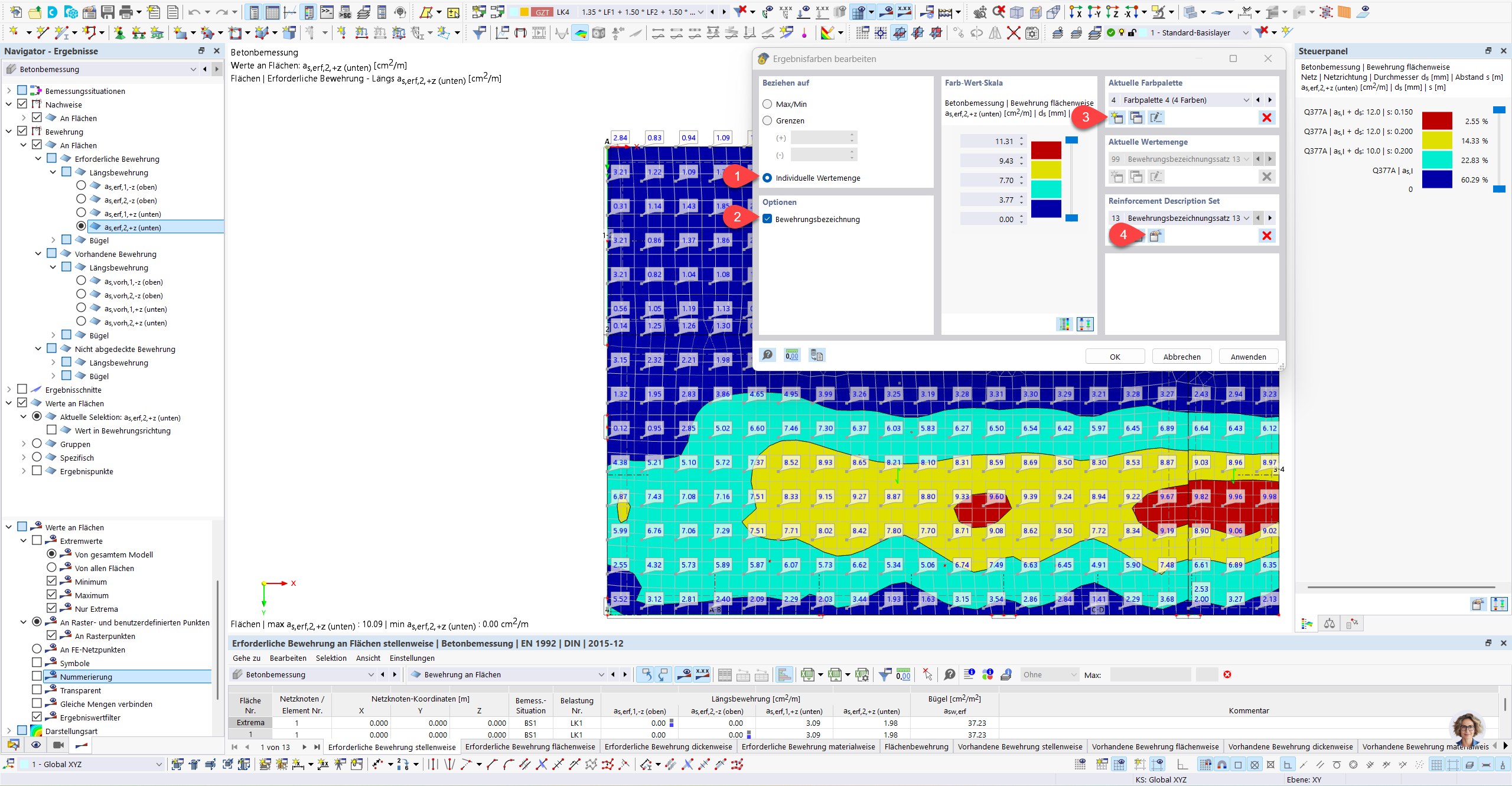Delete the current Farbpalette with red X

1266,118
